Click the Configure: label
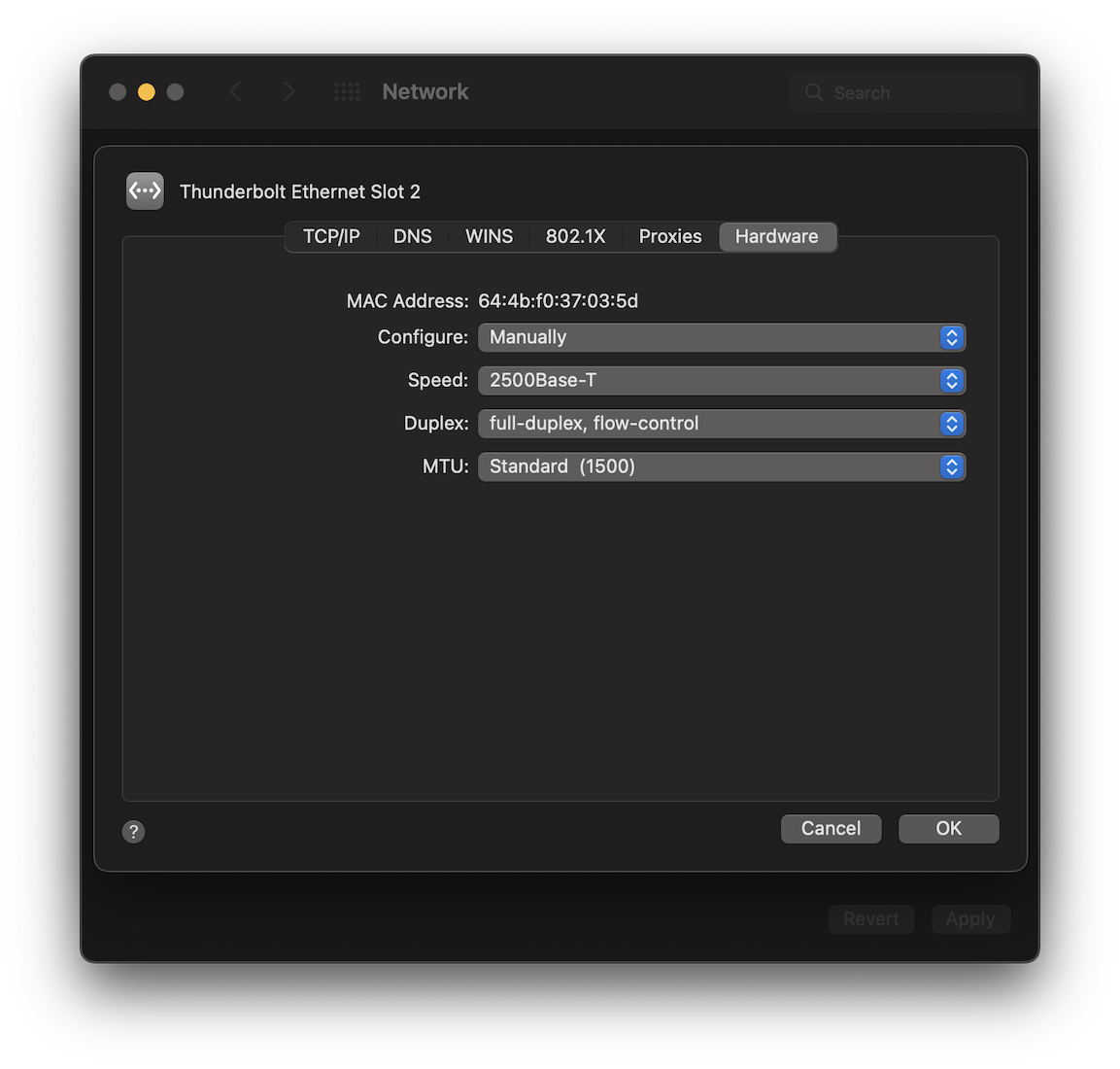 [423, 337]
